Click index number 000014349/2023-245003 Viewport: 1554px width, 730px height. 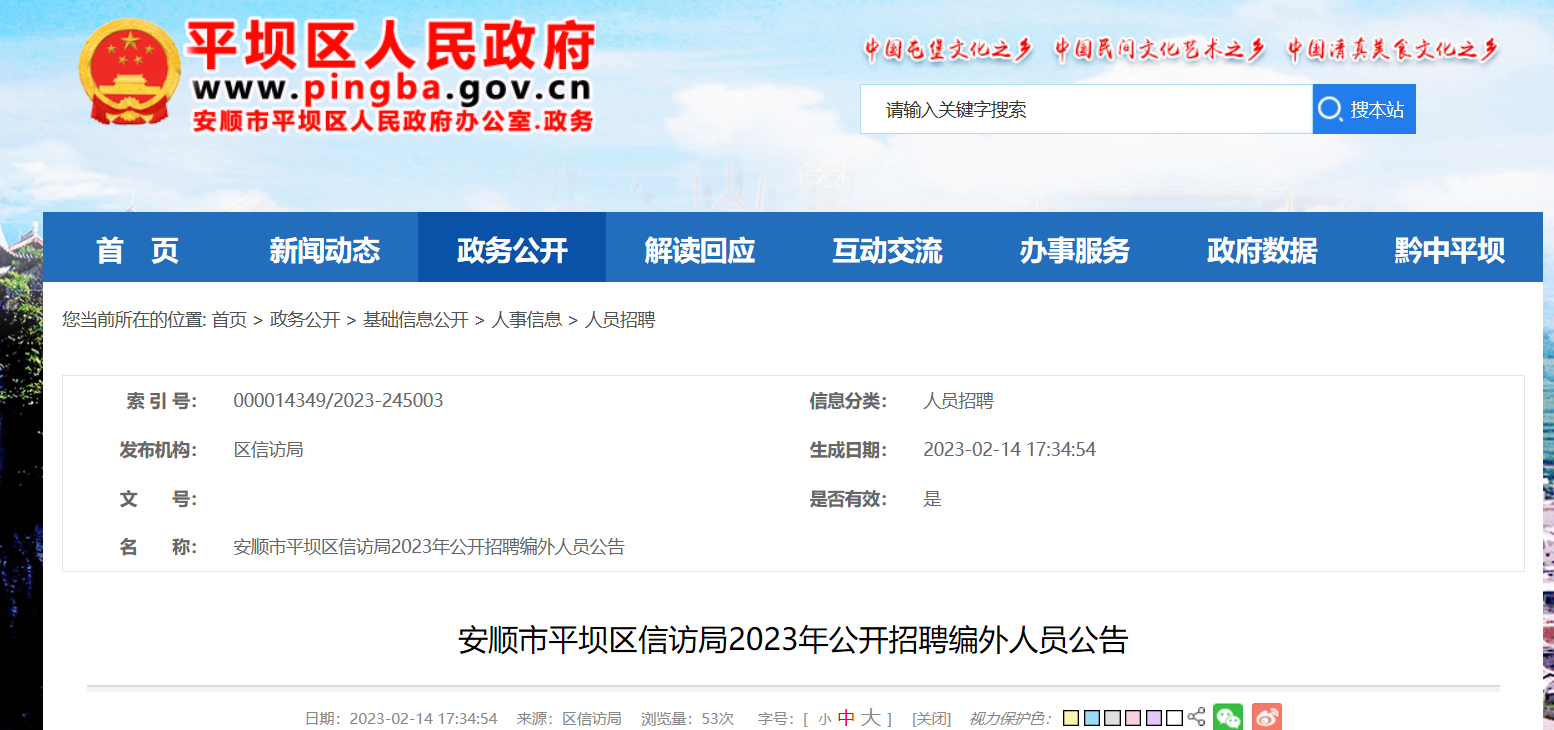[x=338, y=401]
